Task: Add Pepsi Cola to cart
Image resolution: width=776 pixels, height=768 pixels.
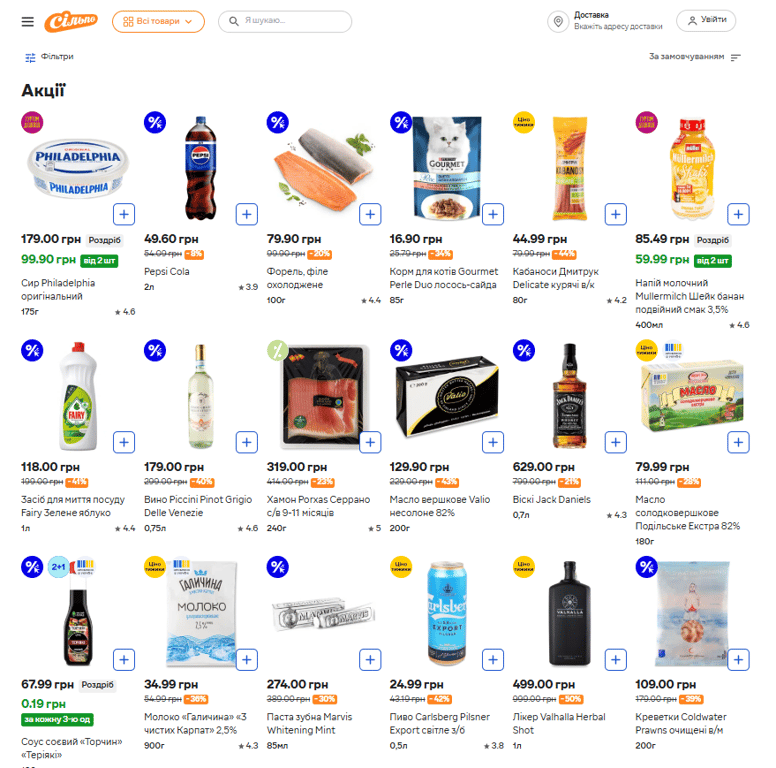Action: (247, 214)
